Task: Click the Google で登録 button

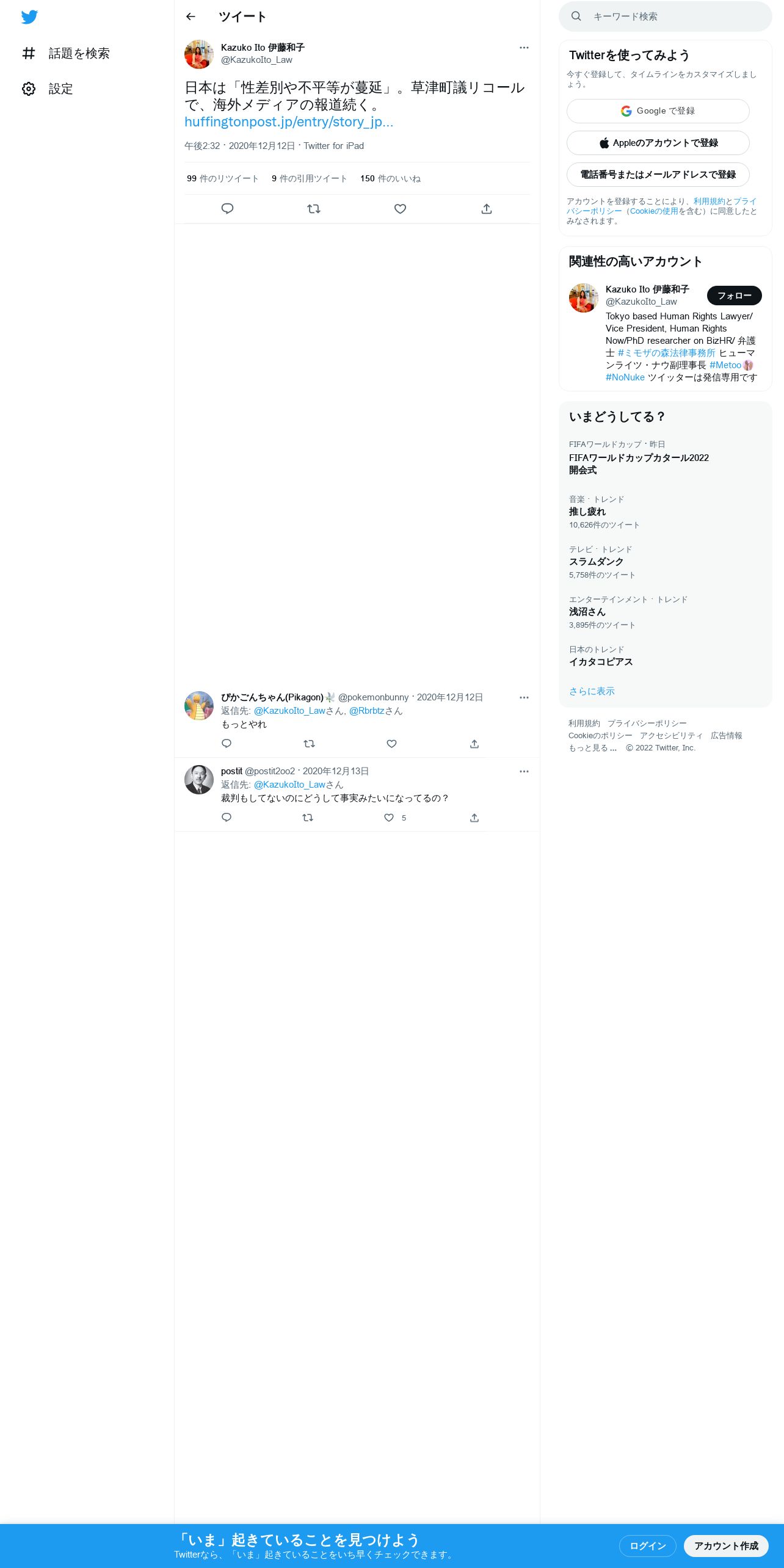Action: [x=658, y=111]
